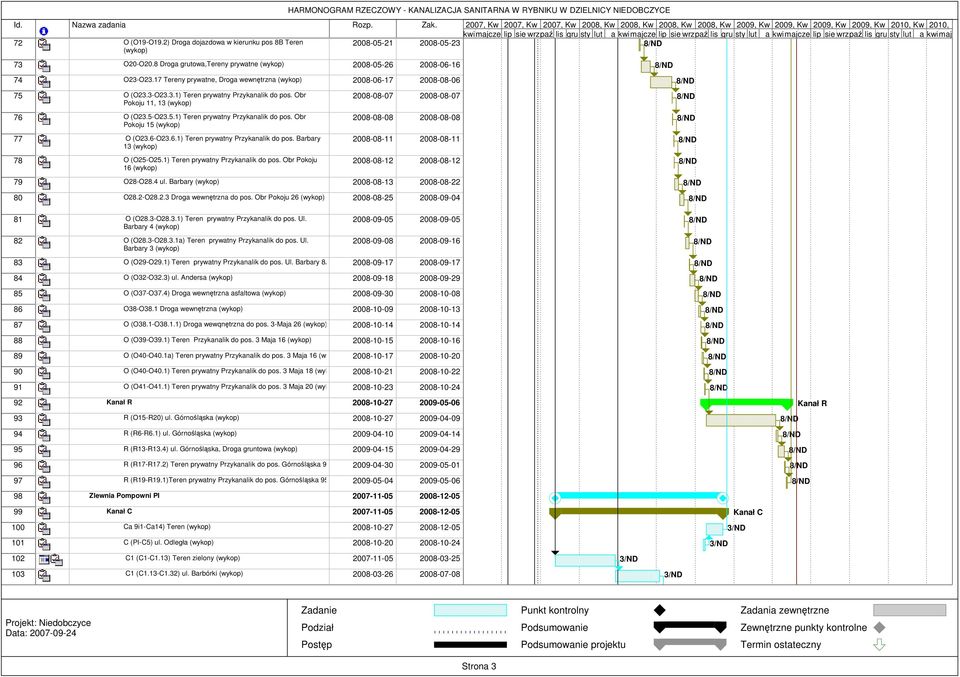Click the note icon in row 94

pyautogui.click(x=44, y=436)
